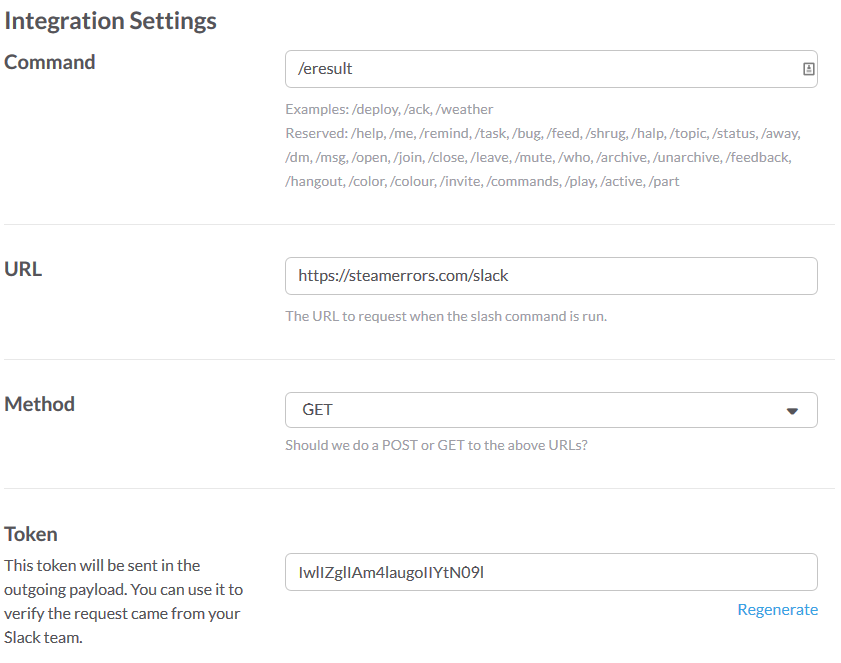Focus the Command input containing /eresult
The image size is (841, 663).
[x=551, y=69]
